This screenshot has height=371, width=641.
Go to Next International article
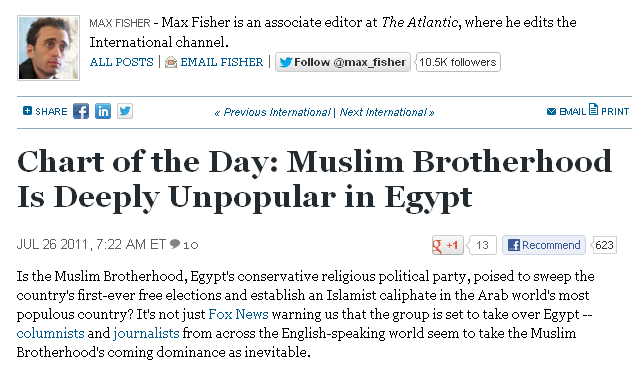pyautogui.click(x=387, y=112)
